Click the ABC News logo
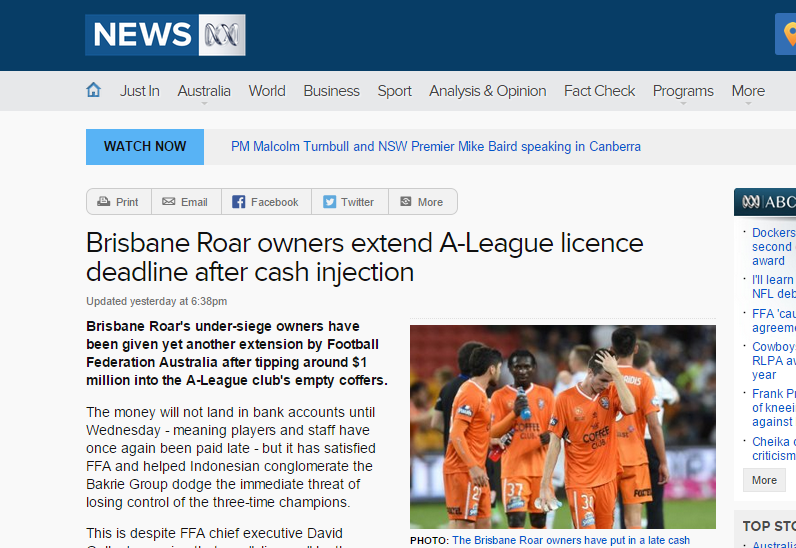The image size is (796, 548). click(x=165, y=35)
